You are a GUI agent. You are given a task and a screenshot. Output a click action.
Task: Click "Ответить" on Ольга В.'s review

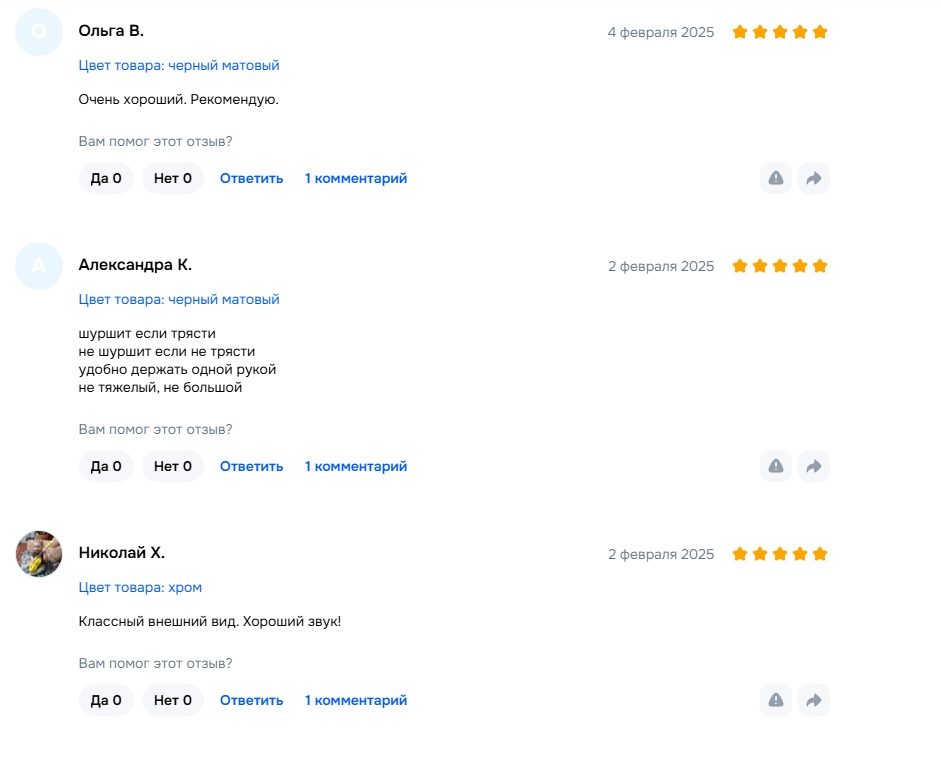tap(251, 178)
